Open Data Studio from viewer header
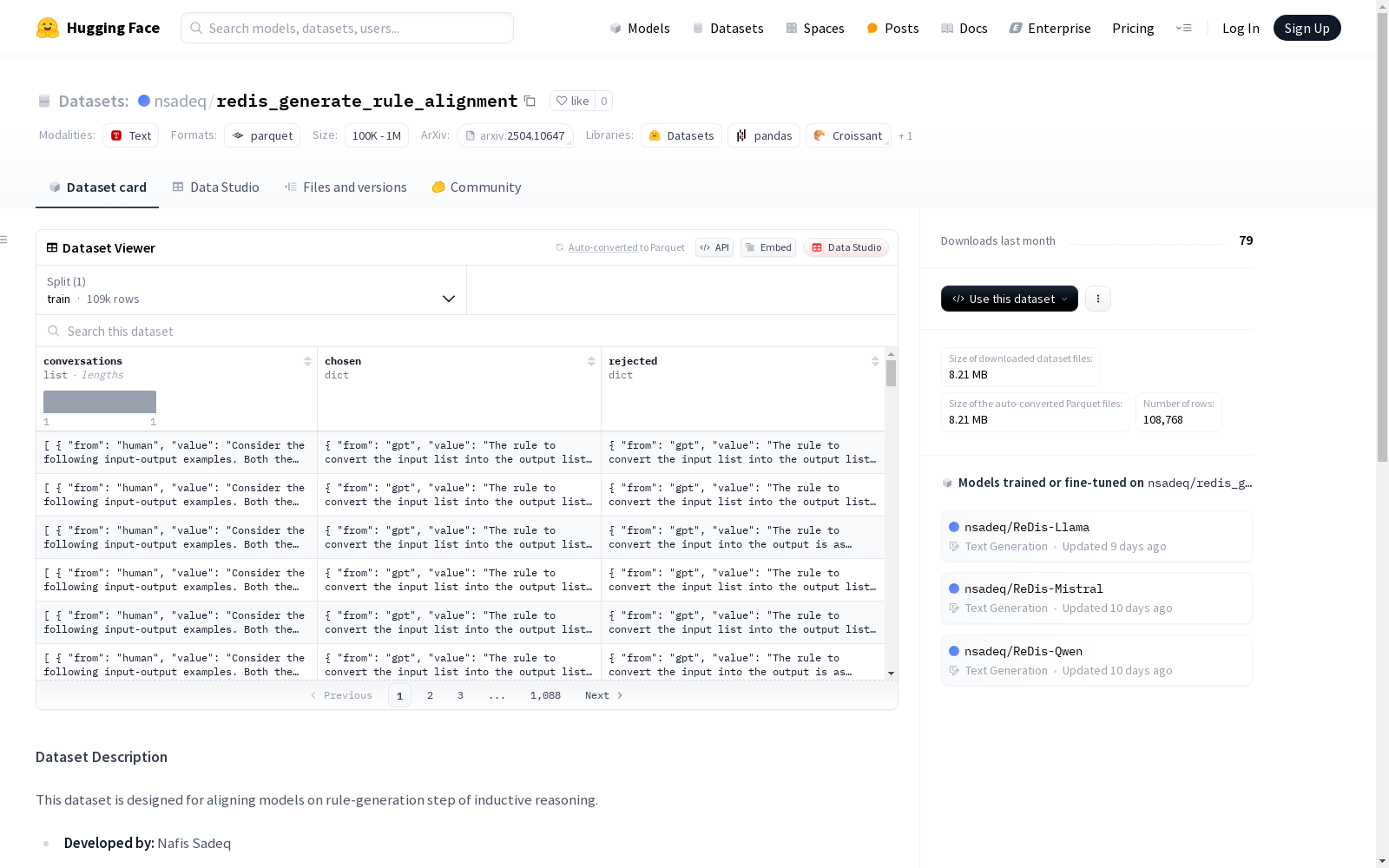 pyautogui.click(x=846, y=247)
